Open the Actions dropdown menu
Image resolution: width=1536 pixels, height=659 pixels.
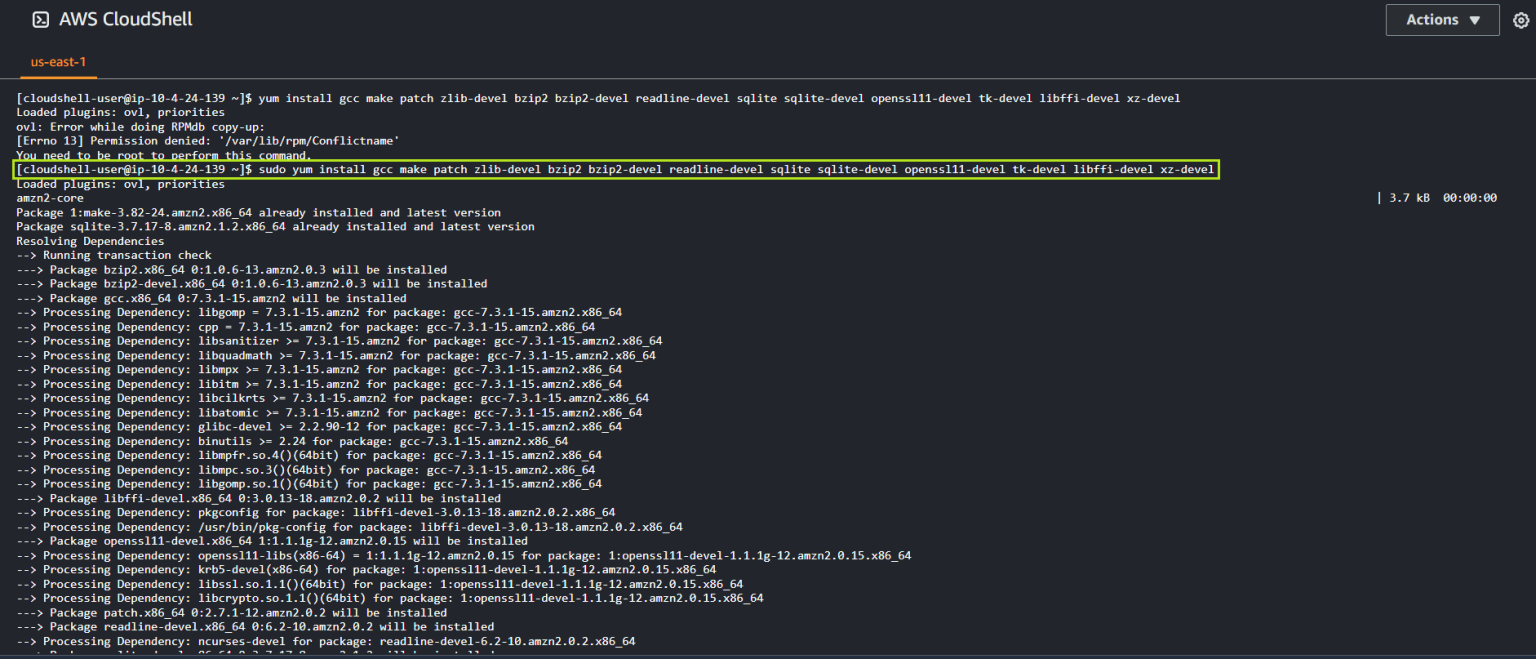(1442, 19)
